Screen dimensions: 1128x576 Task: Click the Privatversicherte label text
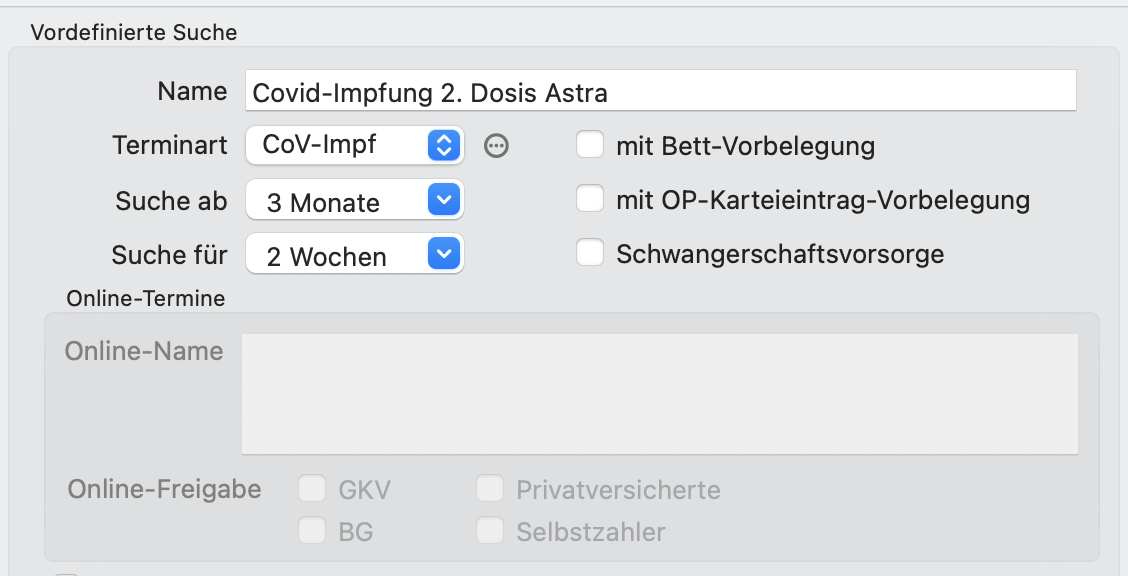(618, 490)
